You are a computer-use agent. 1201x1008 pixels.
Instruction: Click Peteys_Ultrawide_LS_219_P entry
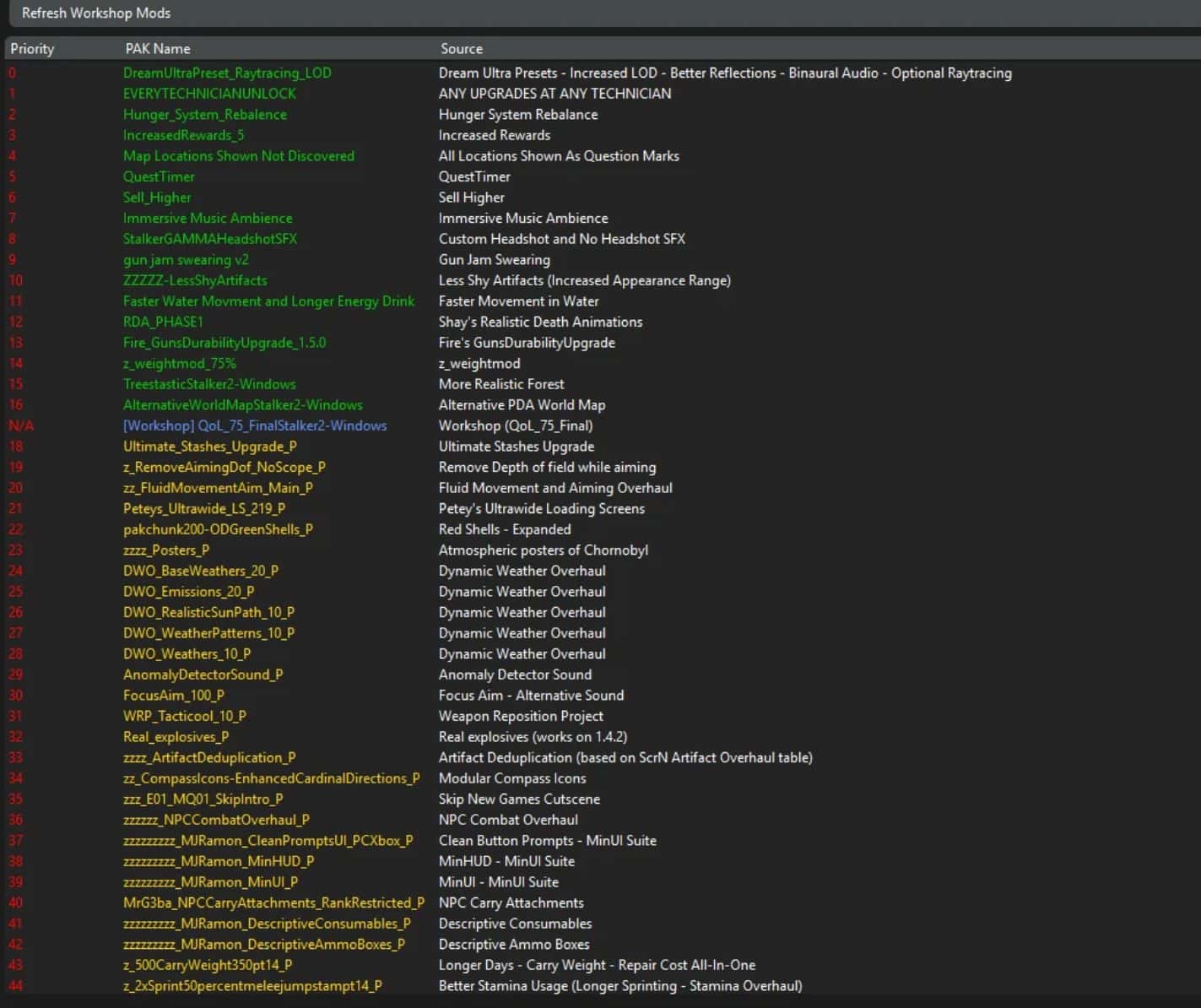pos(203,509)
